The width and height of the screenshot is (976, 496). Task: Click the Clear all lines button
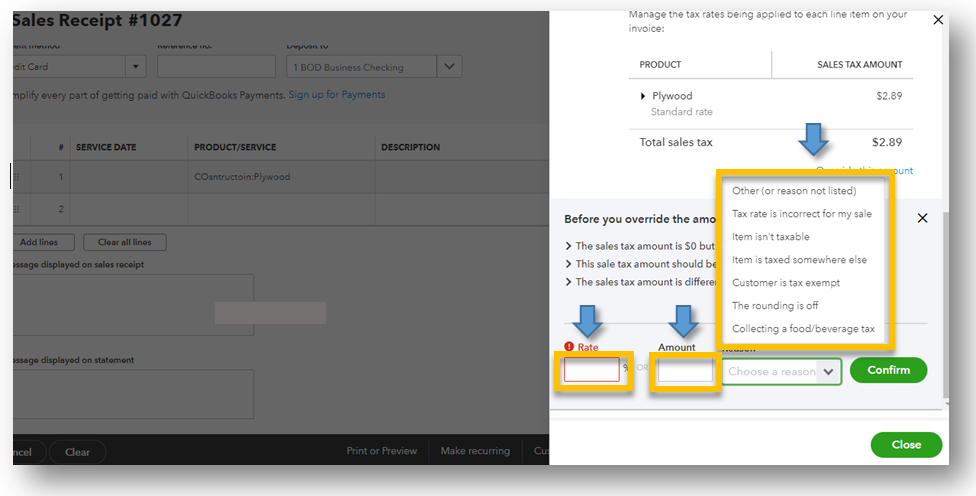pos(124,243)
